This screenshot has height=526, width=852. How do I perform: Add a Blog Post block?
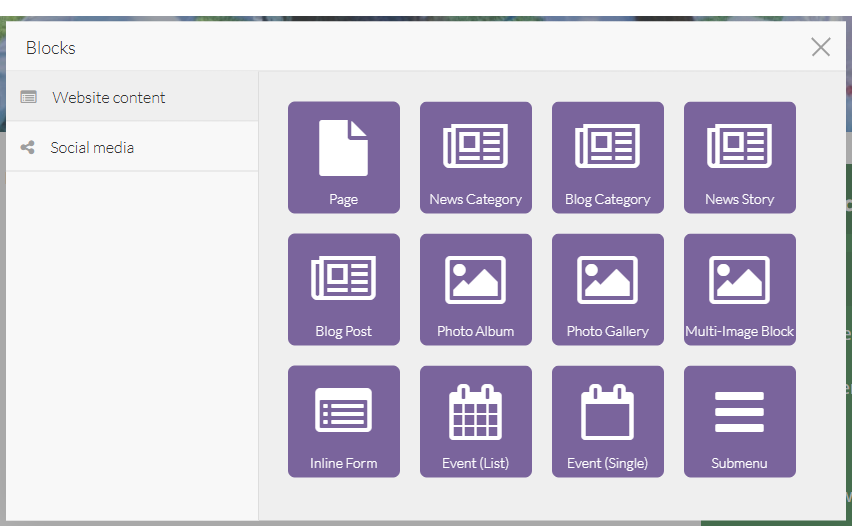pos(343,289)
